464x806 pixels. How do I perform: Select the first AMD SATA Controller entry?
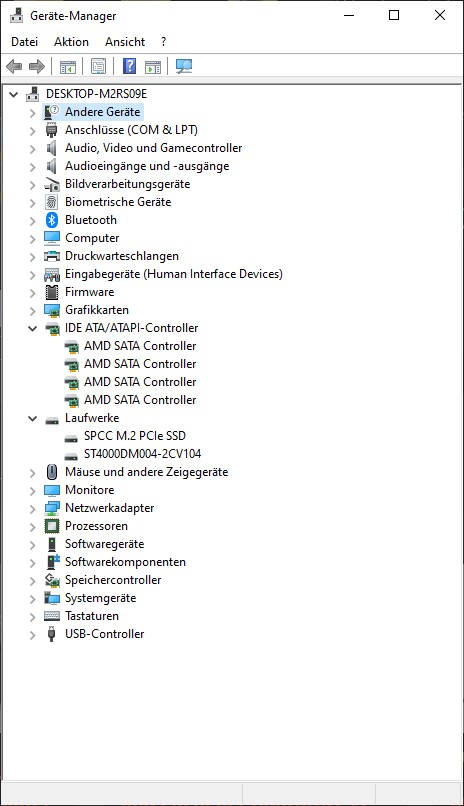click(140, 346)
